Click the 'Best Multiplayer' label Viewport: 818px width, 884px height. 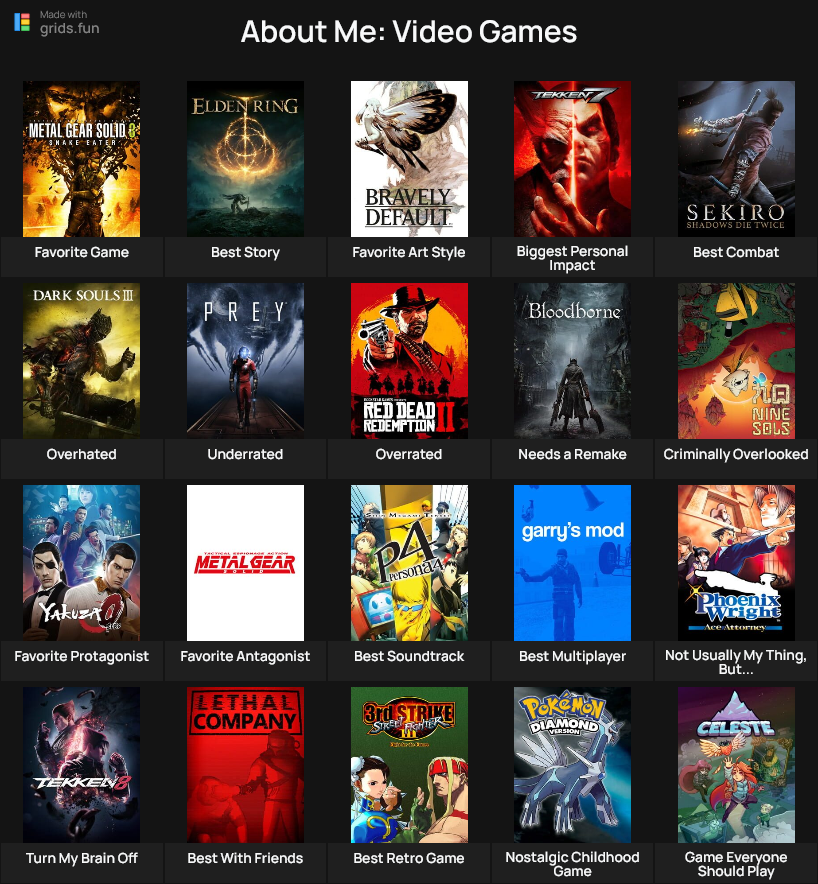pos(572,656)
